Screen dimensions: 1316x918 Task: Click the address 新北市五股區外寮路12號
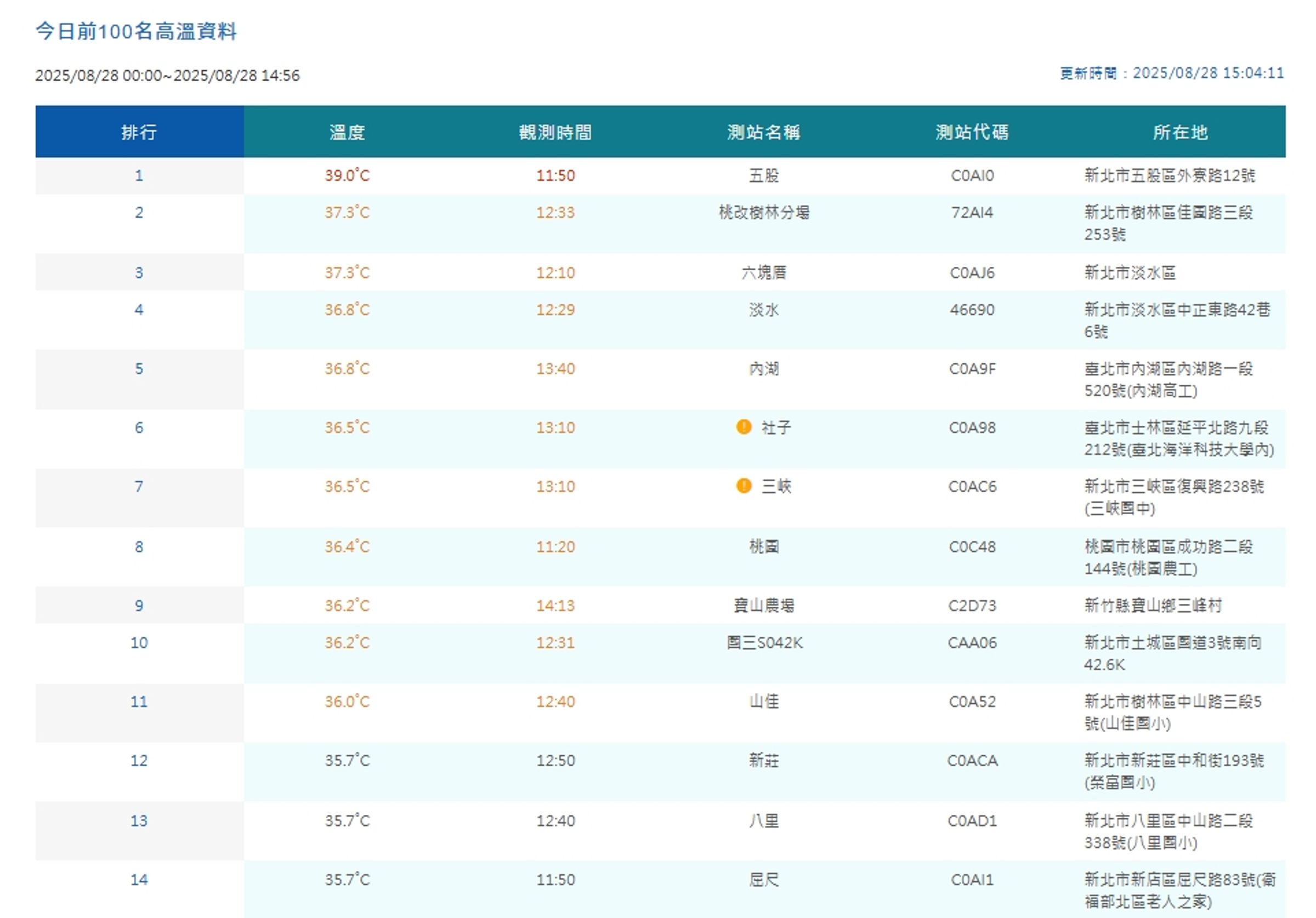click(1169, 175)
